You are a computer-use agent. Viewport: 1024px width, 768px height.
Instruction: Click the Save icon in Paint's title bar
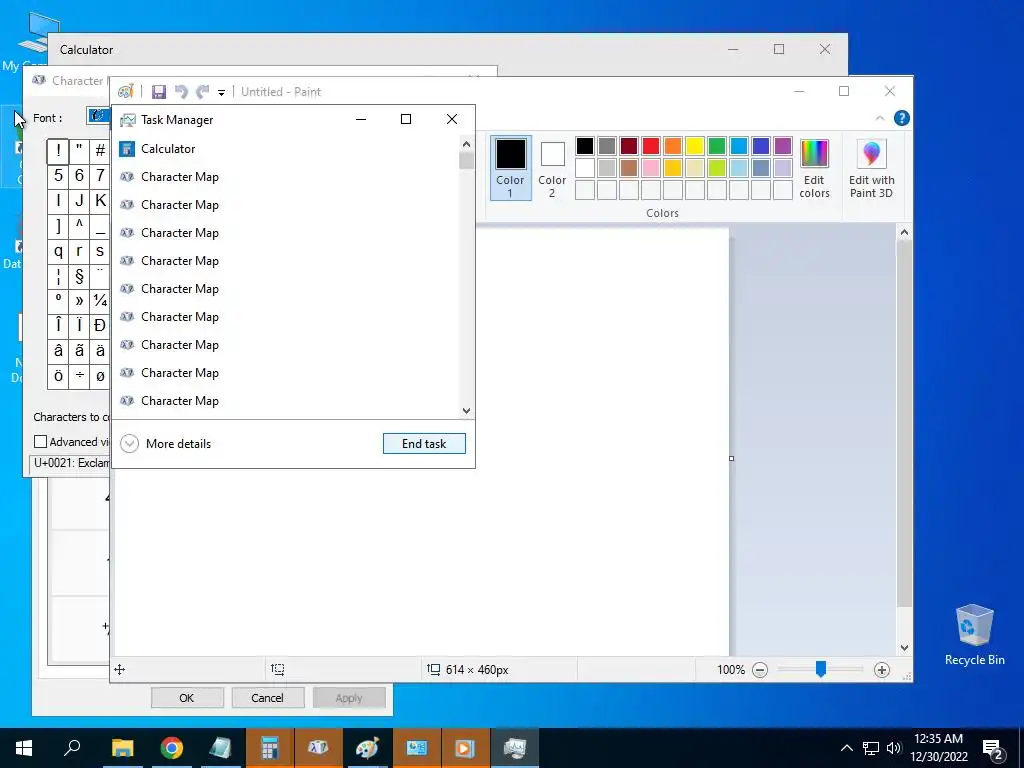(x=159, y=92)
